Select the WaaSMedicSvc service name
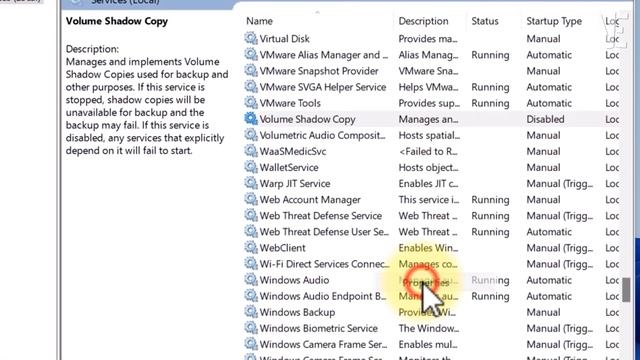The height and width of the screenshot is (360, 640). click(293, 151)
